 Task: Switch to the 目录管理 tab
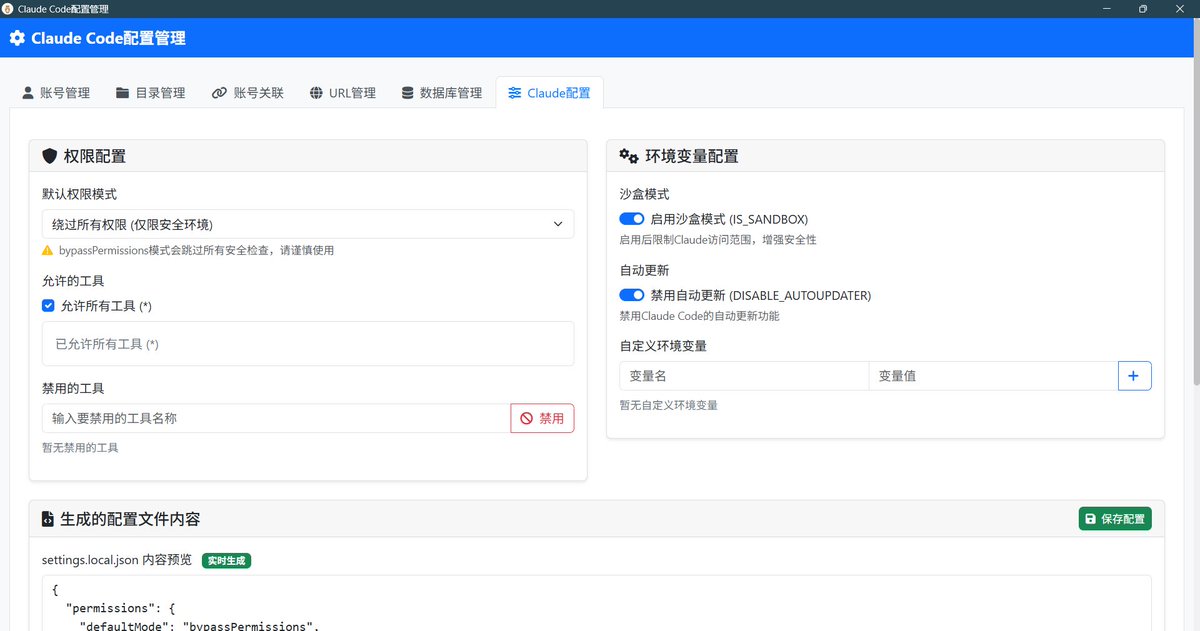[x=151, y=93]
